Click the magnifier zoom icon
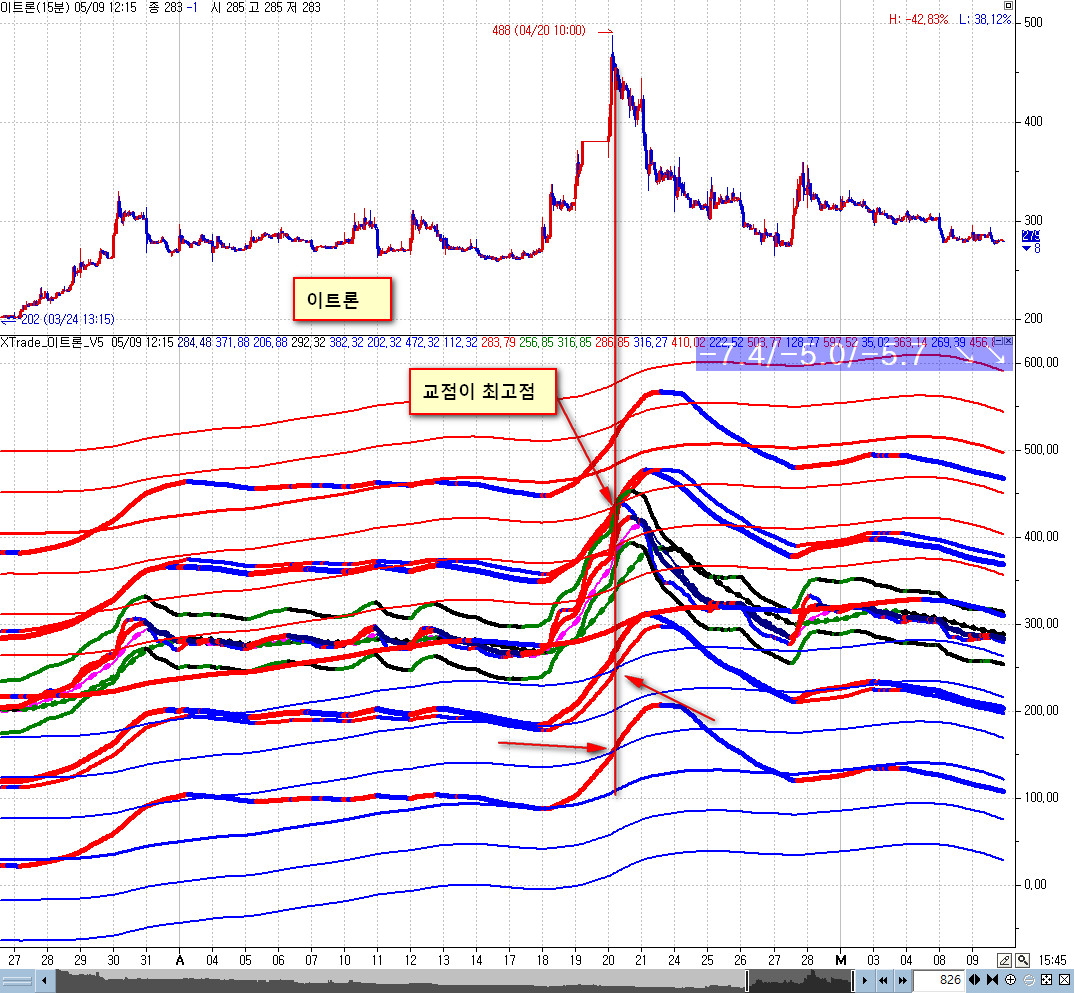 tap(1021, 959)
